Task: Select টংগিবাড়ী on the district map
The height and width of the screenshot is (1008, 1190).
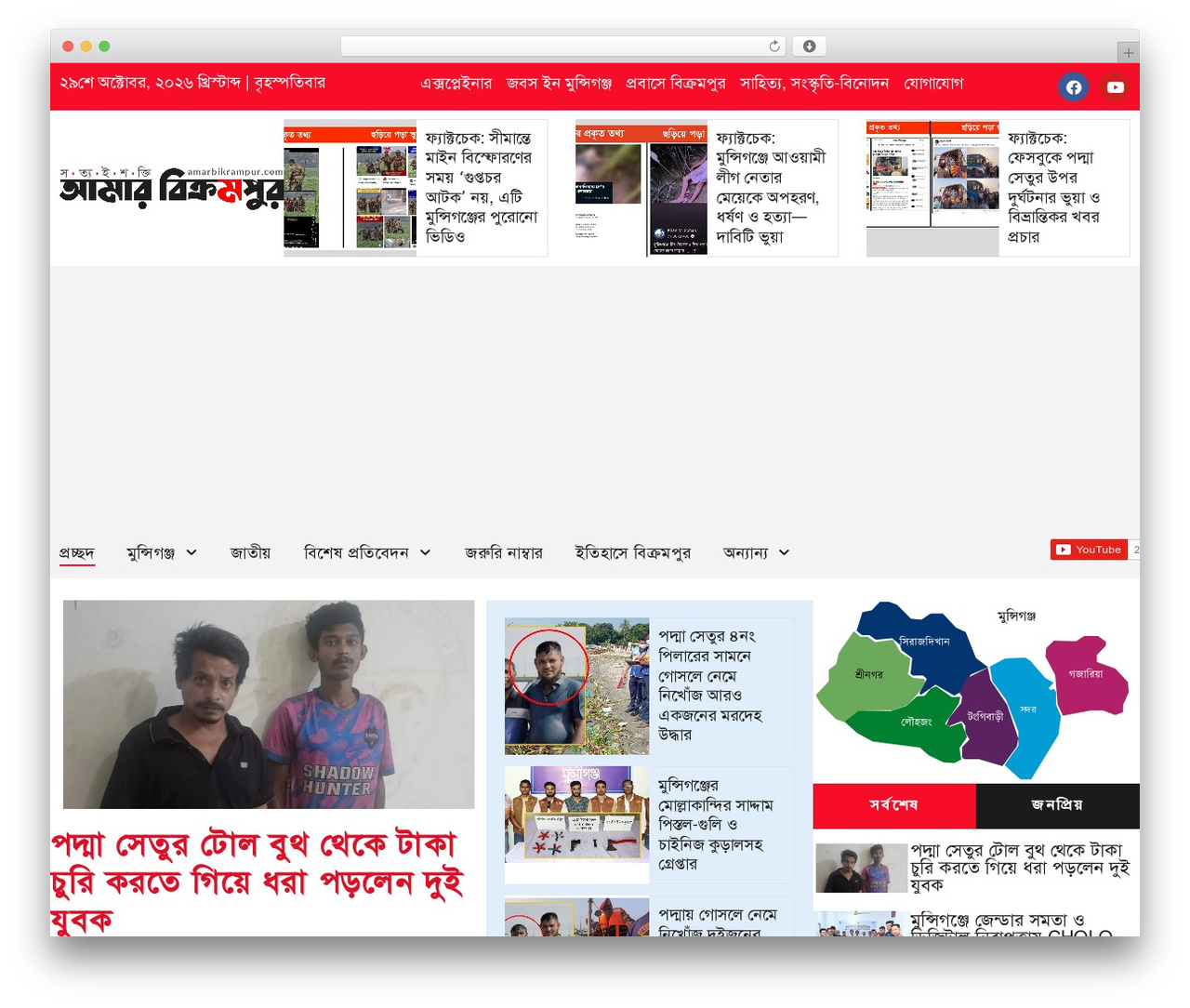Action: (985, 717)
